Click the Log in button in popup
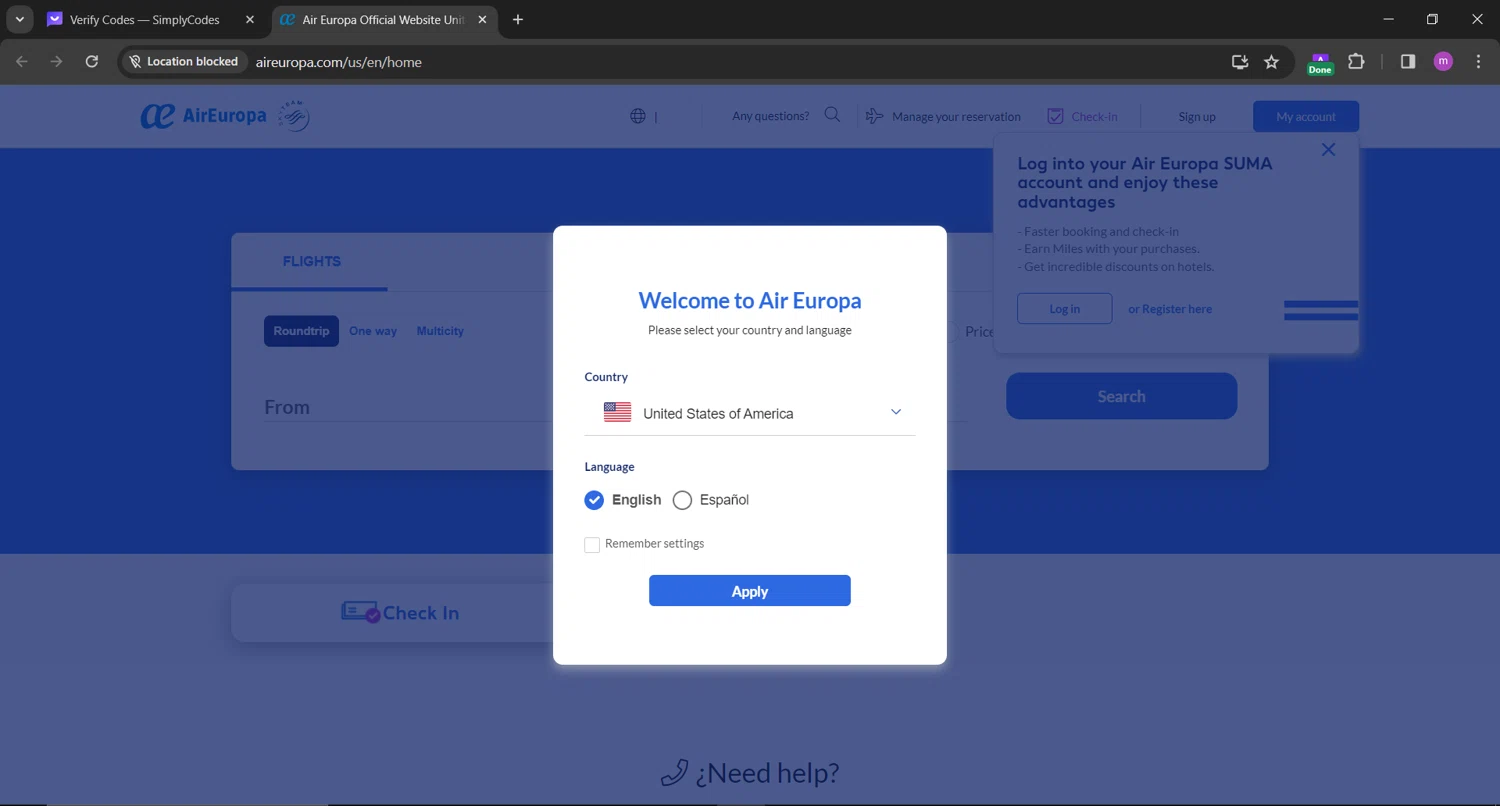Viewport: 1500px width, 806px height. (1064, 309)
